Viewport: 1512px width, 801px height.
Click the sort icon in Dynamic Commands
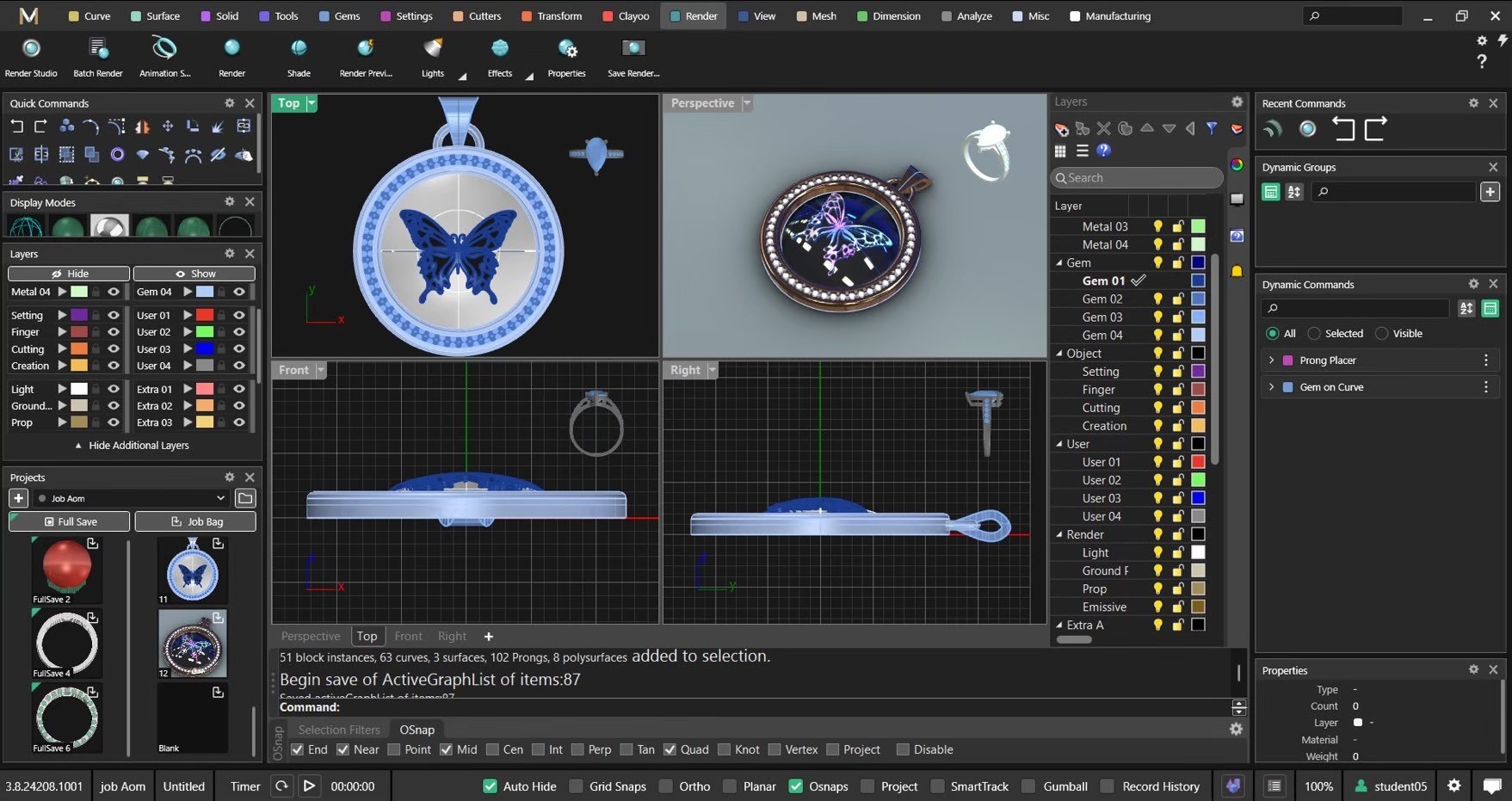pyautogui.click(x=1466, y=308)
